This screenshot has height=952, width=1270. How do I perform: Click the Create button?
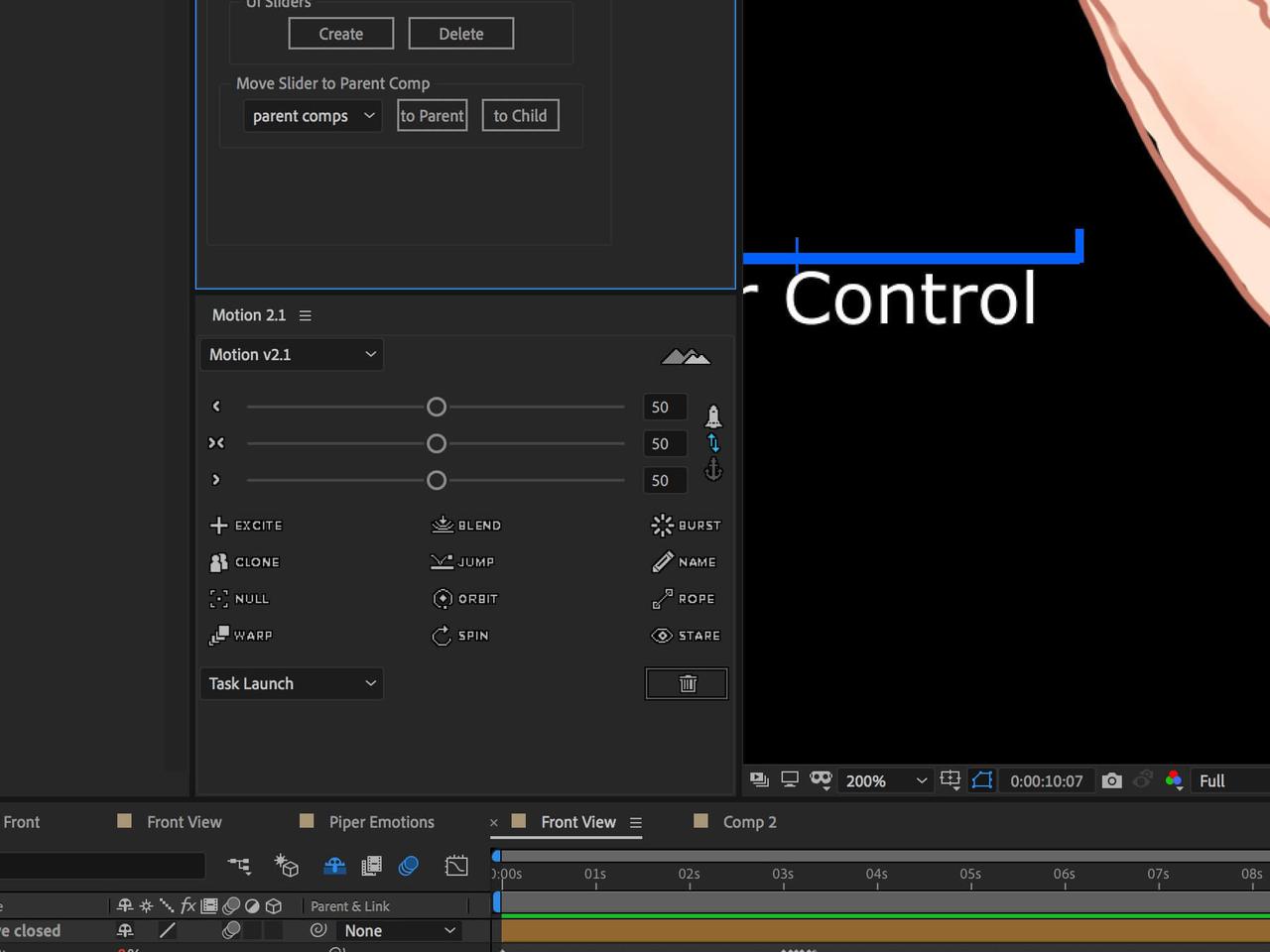pyautogui.click(x=340, y=34)
